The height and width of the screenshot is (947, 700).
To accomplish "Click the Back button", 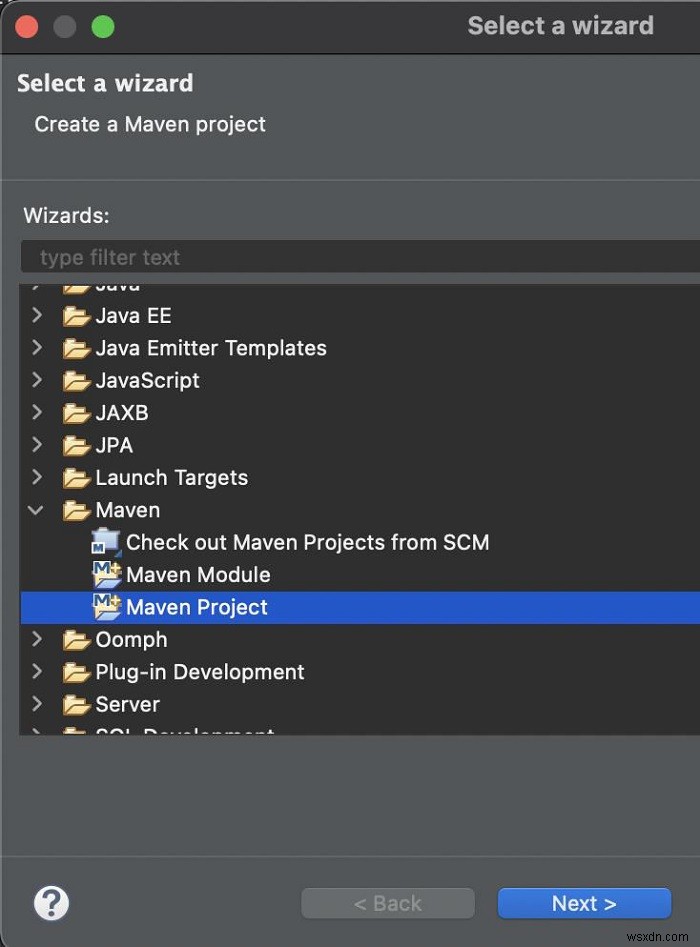I will [x=388, y=903].
